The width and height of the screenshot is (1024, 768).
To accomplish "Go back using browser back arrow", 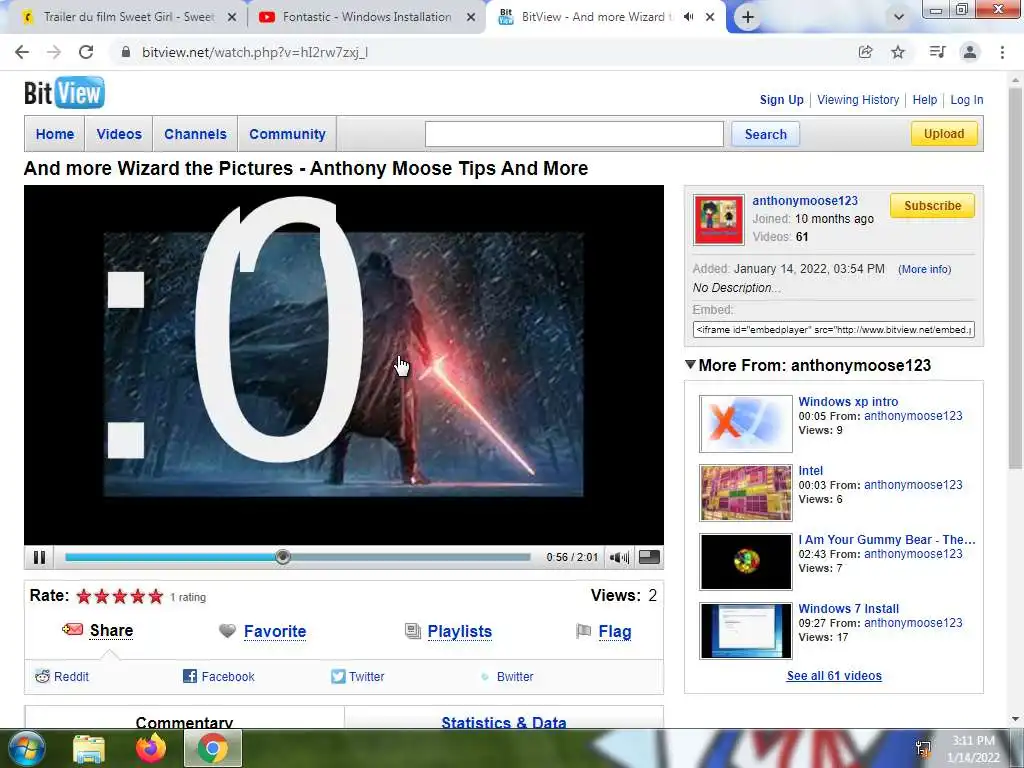I will coord(22,52).
